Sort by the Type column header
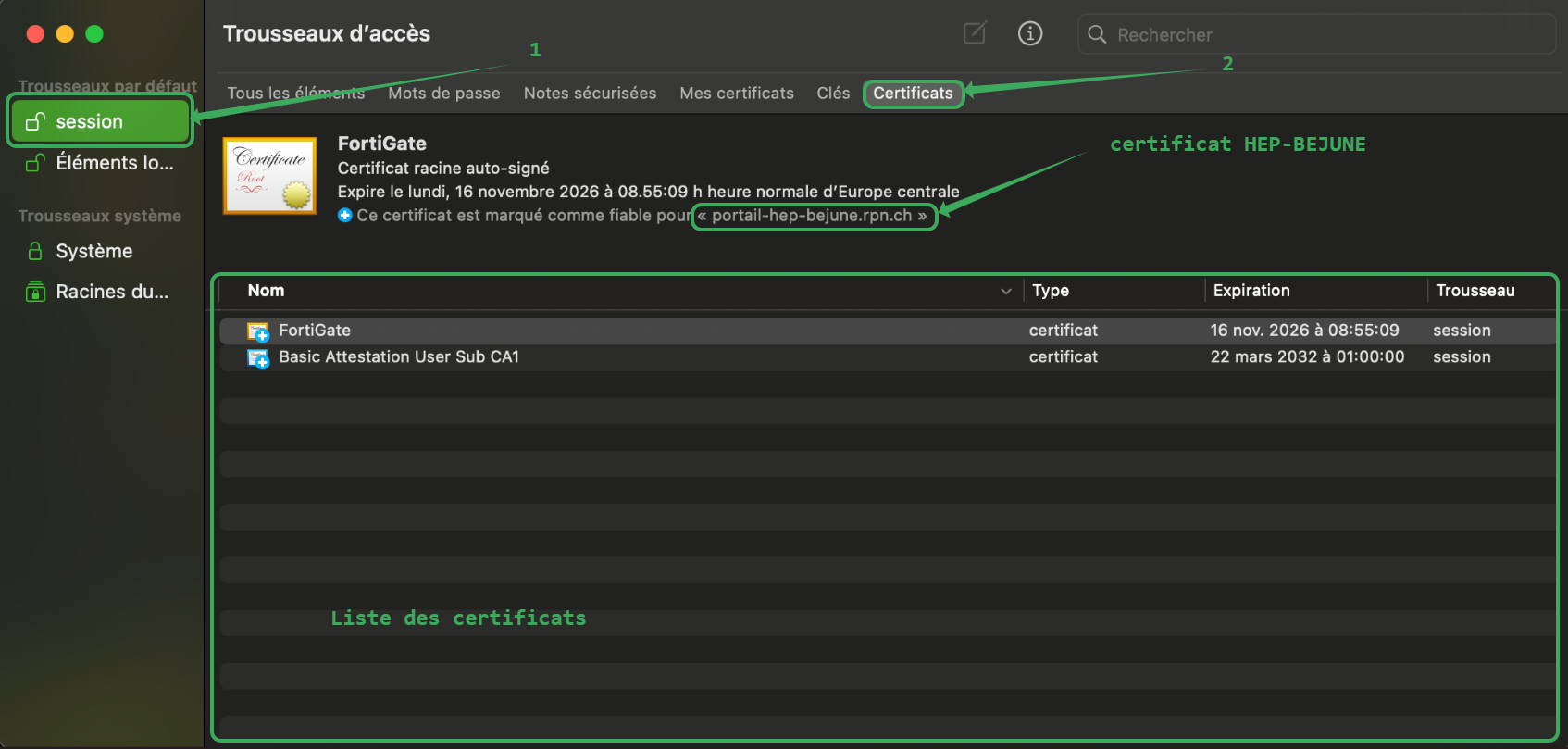This screenshot has height=749, width=1568. click(x=1051, y=291)
